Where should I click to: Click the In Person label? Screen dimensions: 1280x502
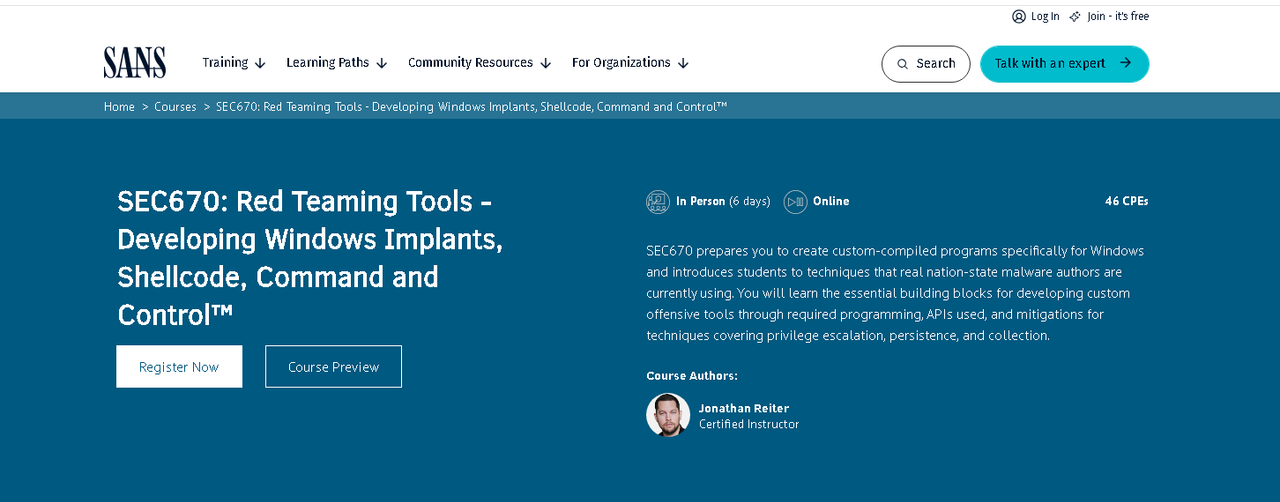[x=700, y=201]
